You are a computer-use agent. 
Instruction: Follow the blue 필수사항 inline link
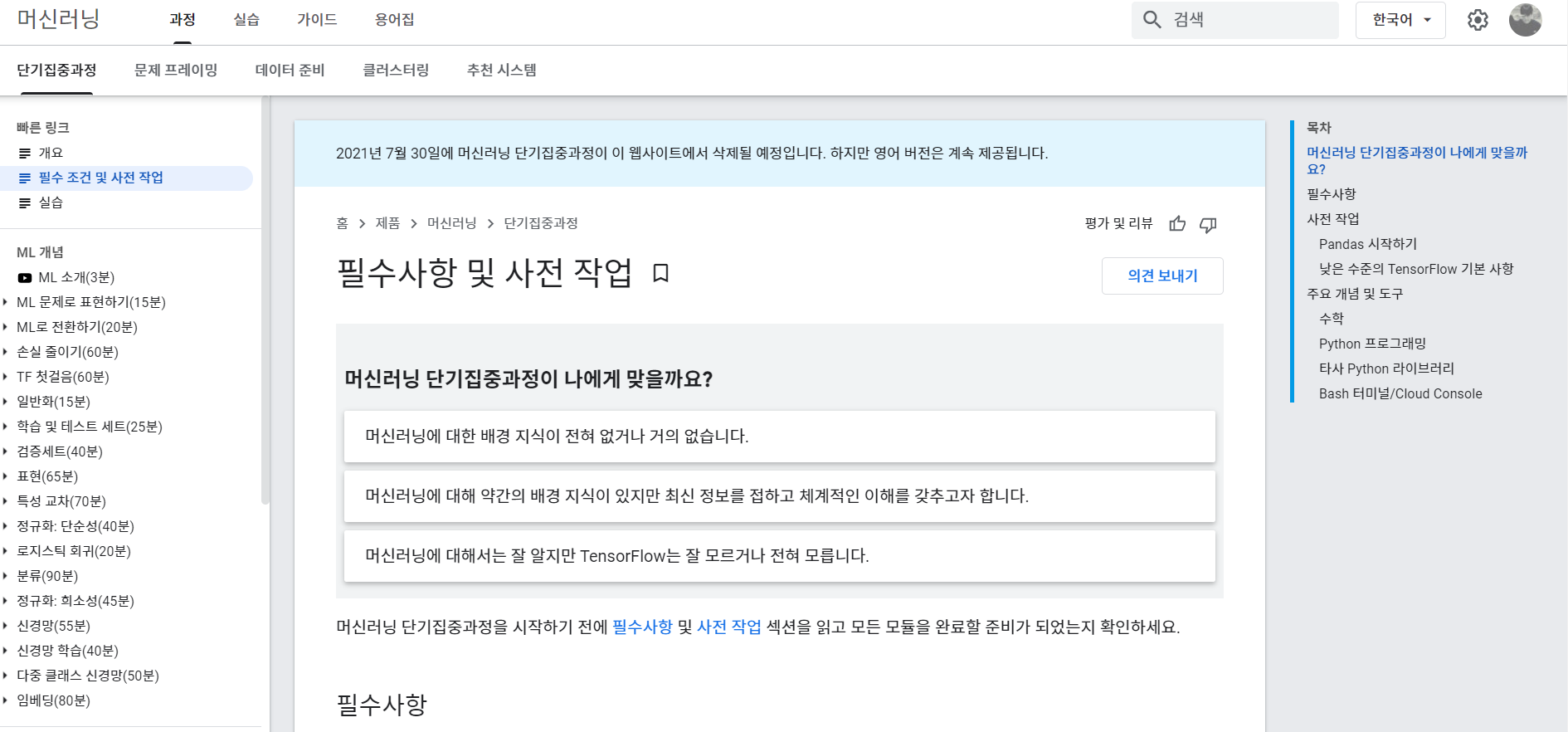(642, 627)
